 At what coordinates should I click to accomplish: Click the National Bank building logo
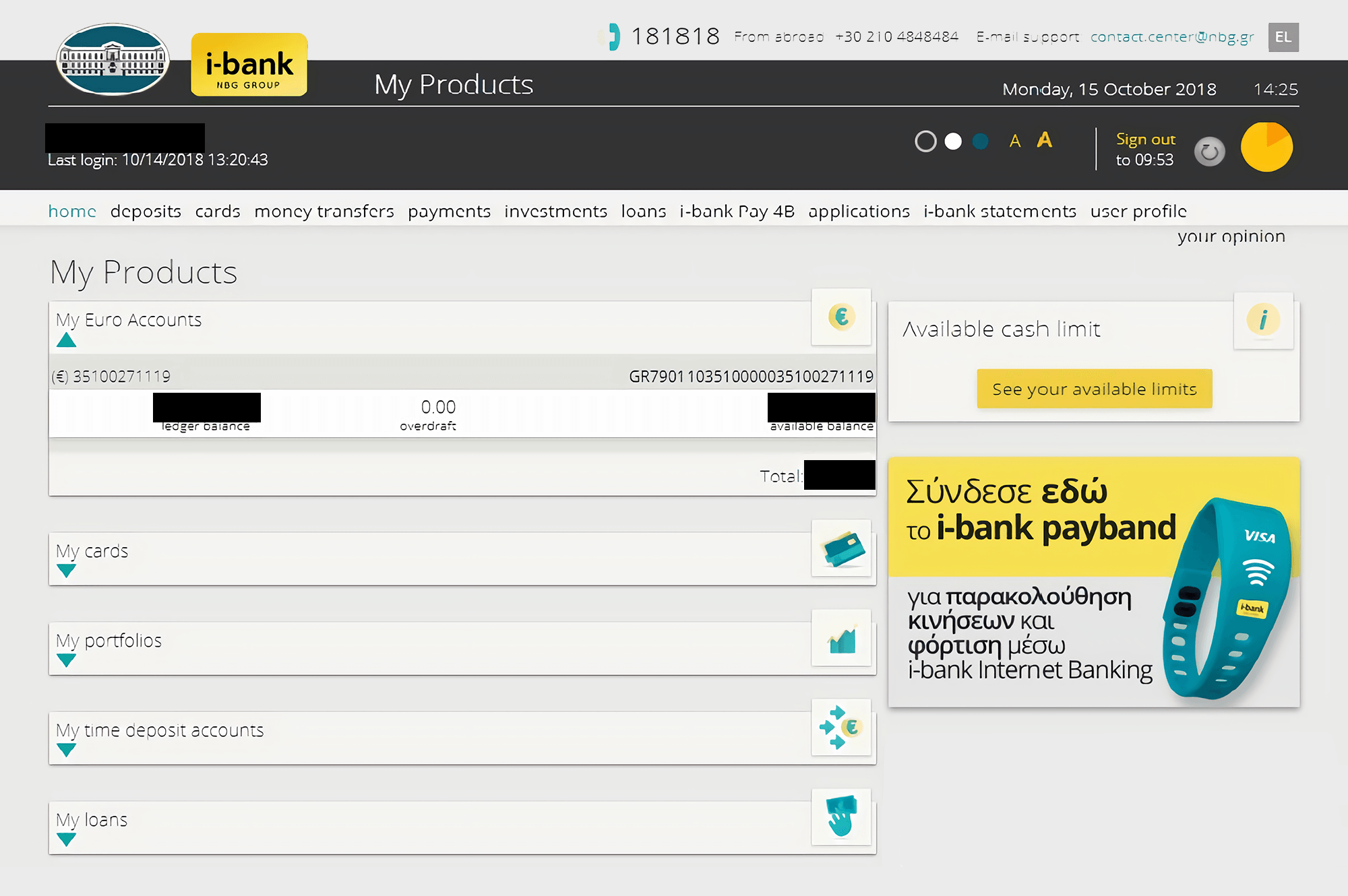click(x=113, y=61)
